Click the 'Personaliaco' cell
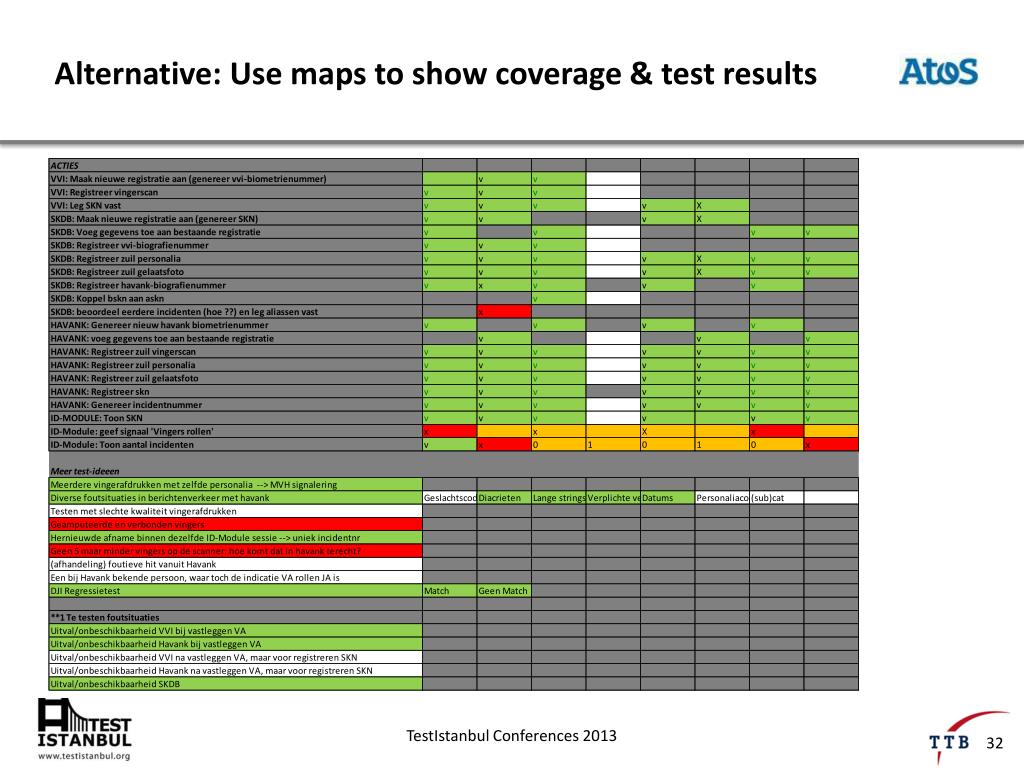The width and height of the screenshot is (1024, 768). [x=722, y=498]
